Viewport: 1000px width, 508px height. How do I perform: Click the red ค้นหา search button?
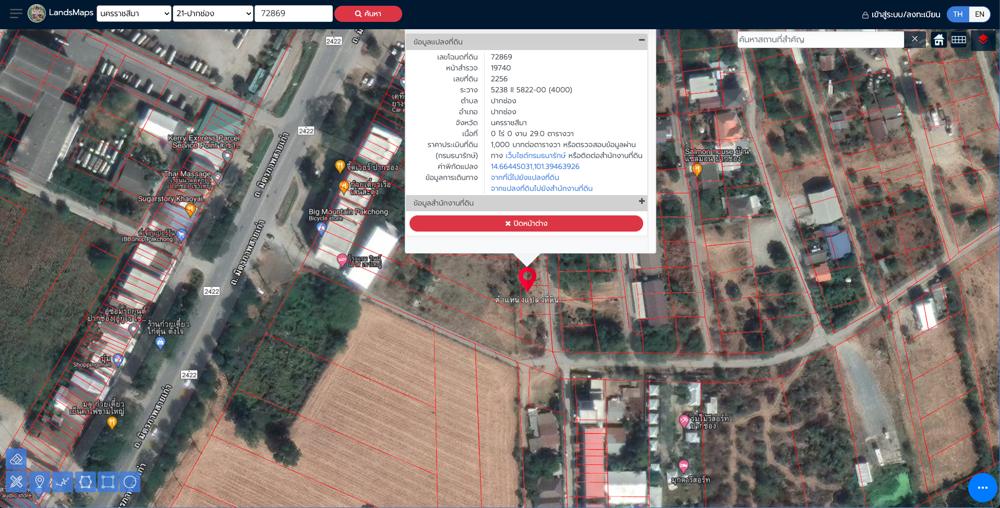tap(368, 13)
